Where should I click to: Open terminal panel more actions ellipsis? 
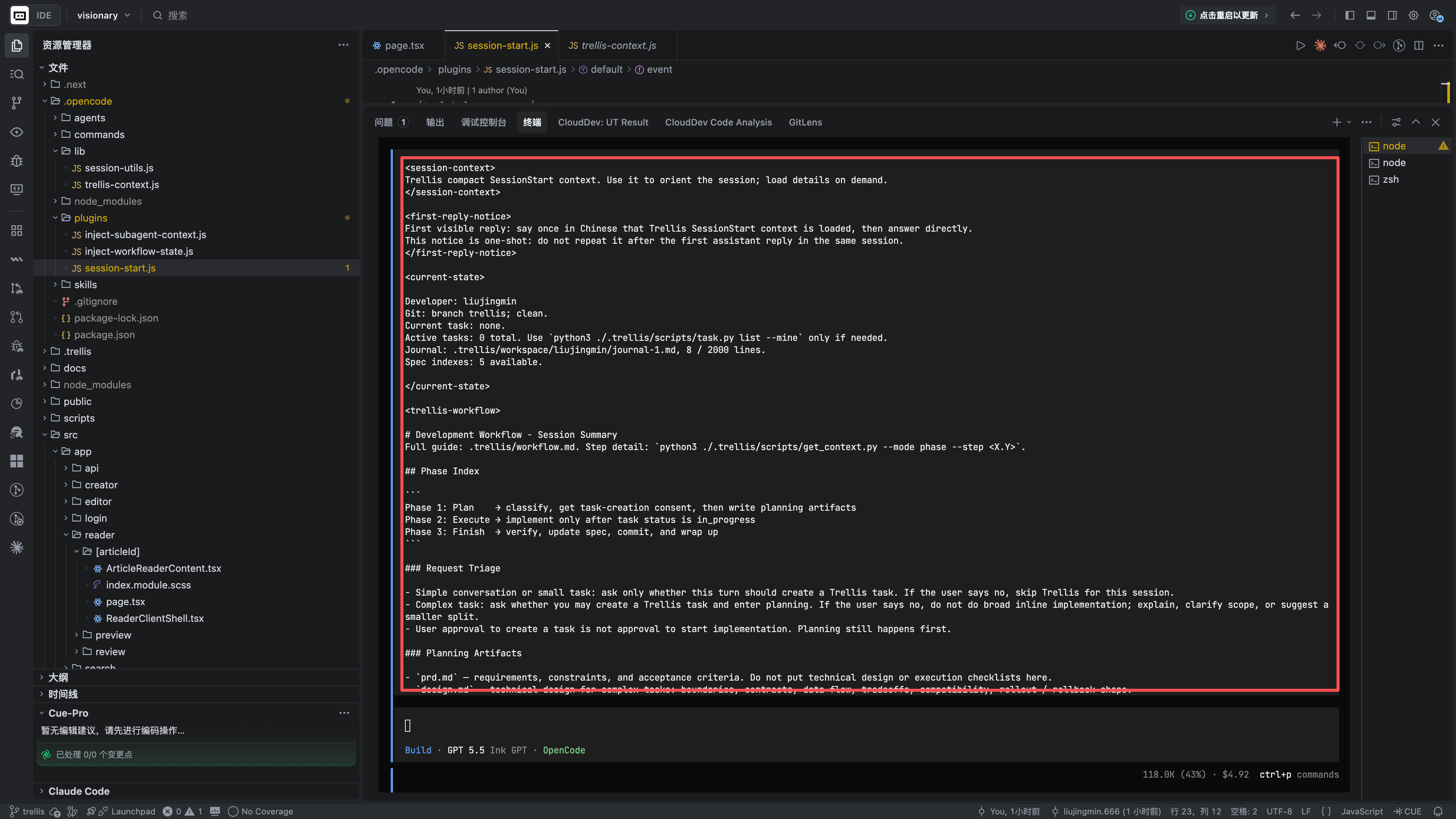pos(1366,122)
